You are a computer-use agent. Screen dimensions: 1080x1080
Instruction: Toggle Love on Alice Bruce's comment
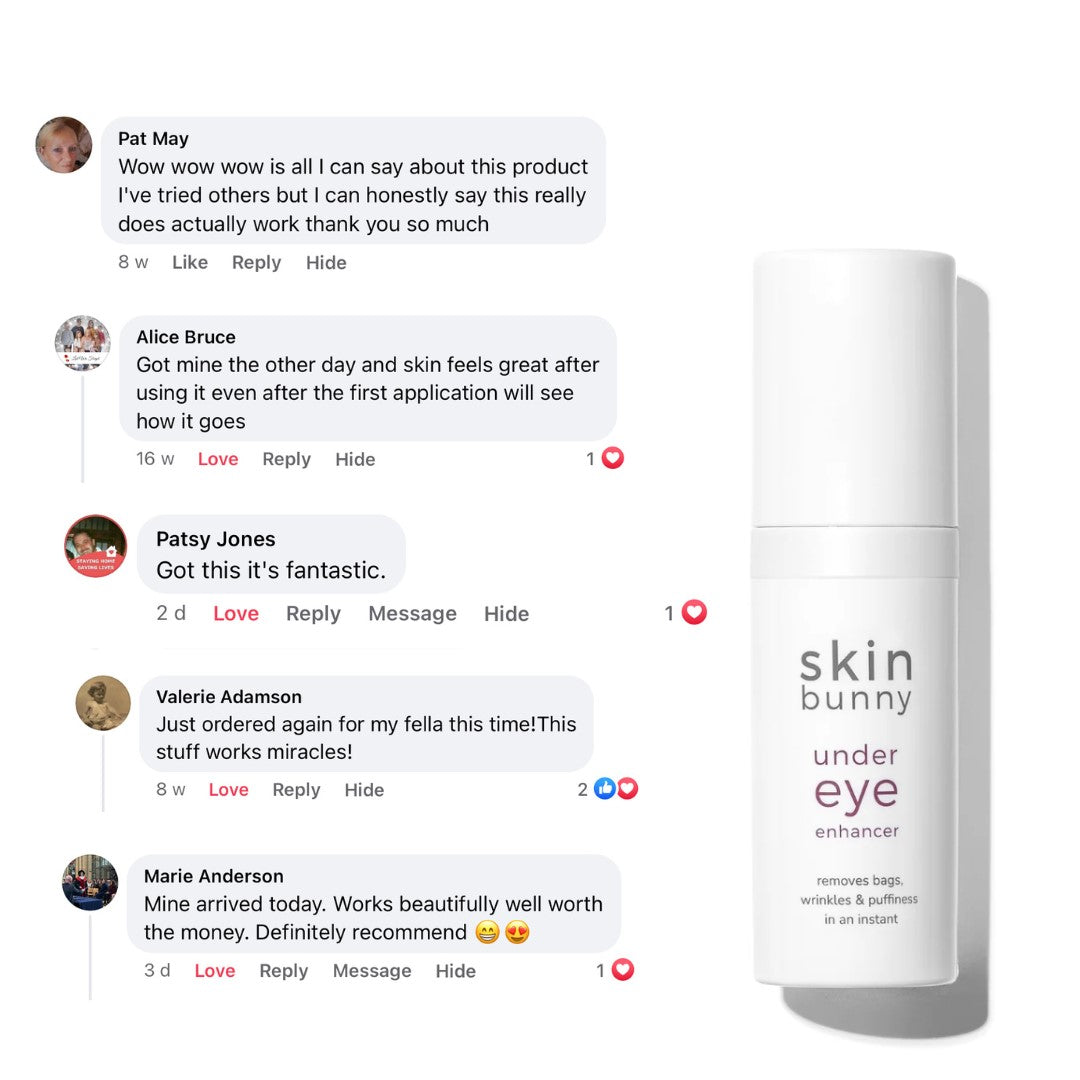click(218, 459)
